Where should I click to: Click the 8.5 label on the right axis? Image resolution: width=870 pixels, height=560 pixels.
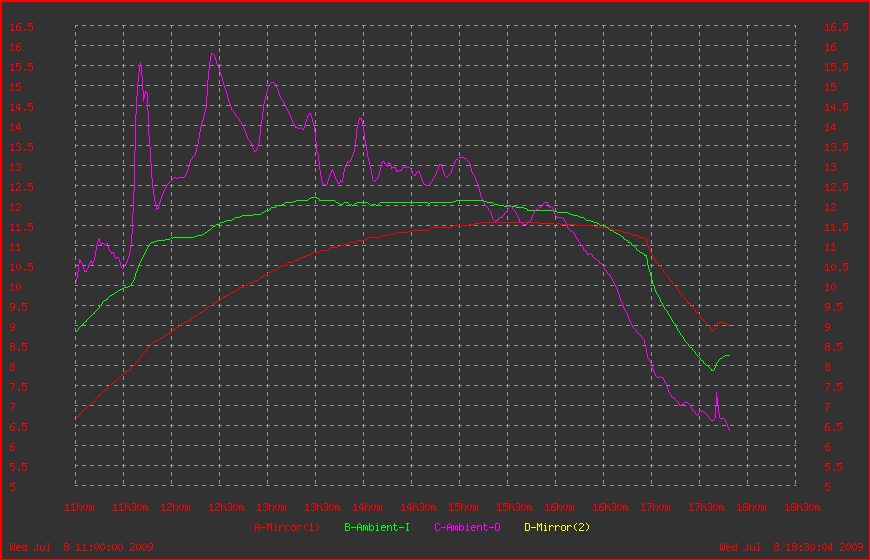[x=833, y=347]
